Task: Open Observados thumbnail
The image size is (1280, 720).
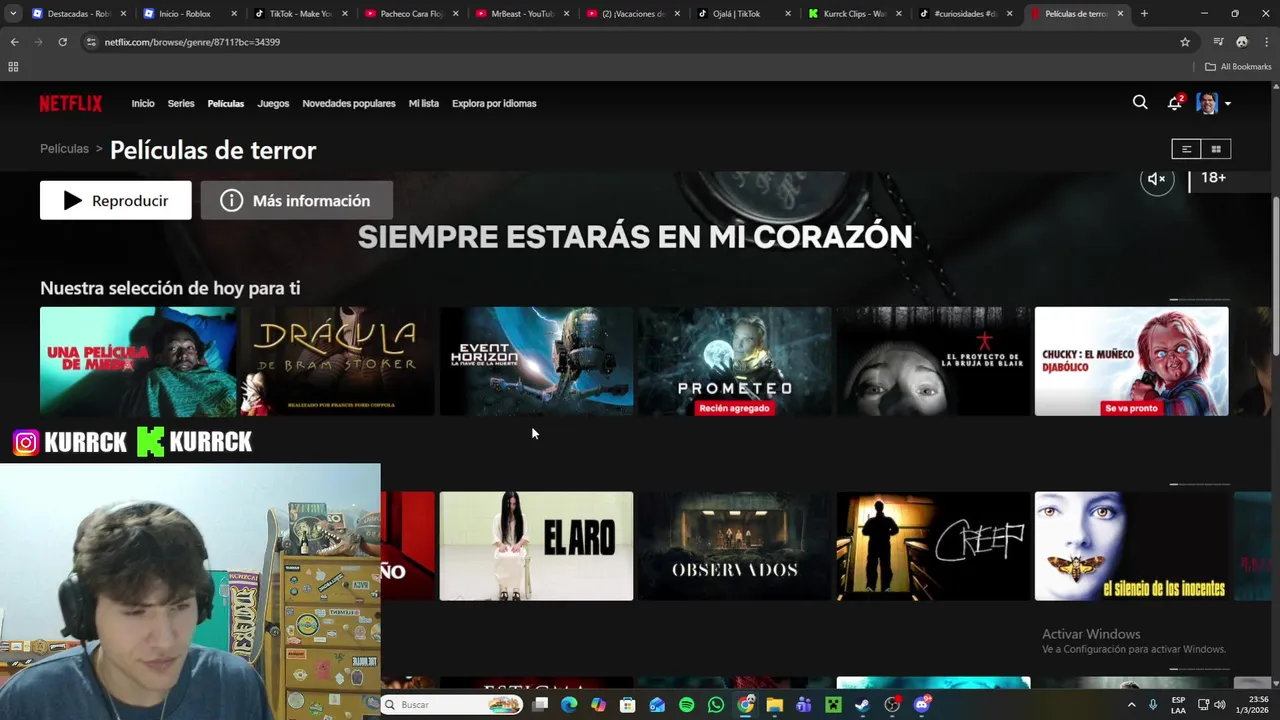Action: pos(735,546)
